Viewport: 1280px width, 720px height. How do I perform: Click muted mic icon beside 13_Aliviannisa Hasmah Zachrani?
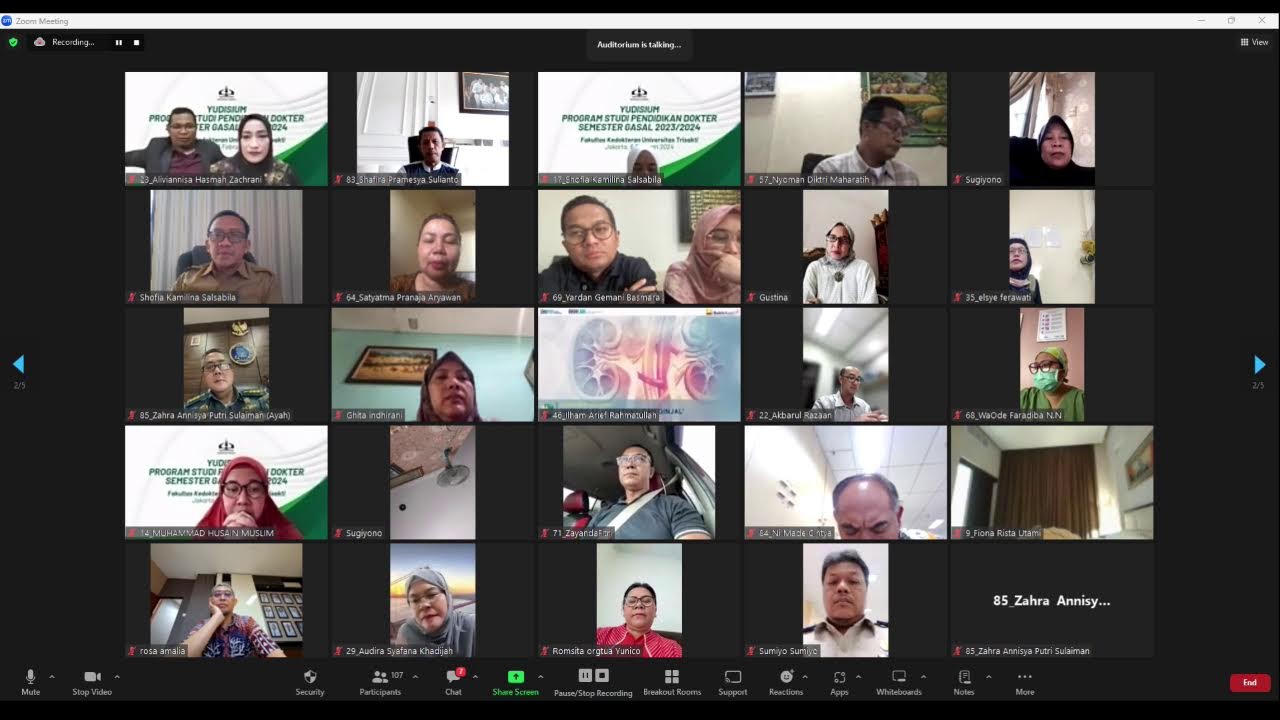(x=132, y=180)
